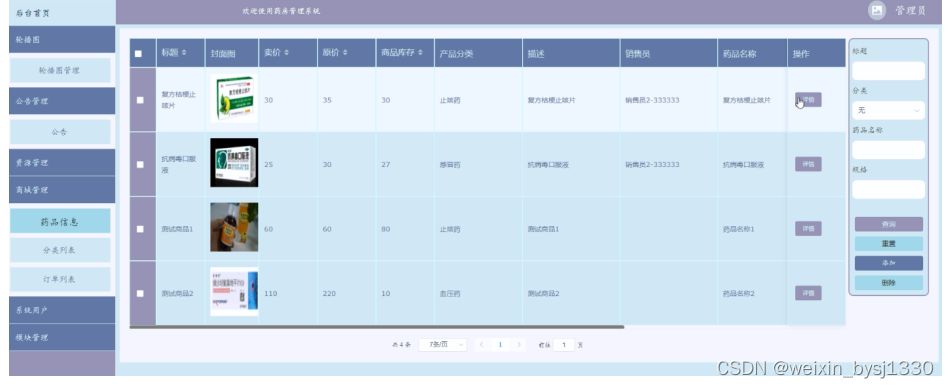Select the 药品信息 submenu item
Image resolution: width=949 pixels, height=388 pixels.
pos(60,222)
